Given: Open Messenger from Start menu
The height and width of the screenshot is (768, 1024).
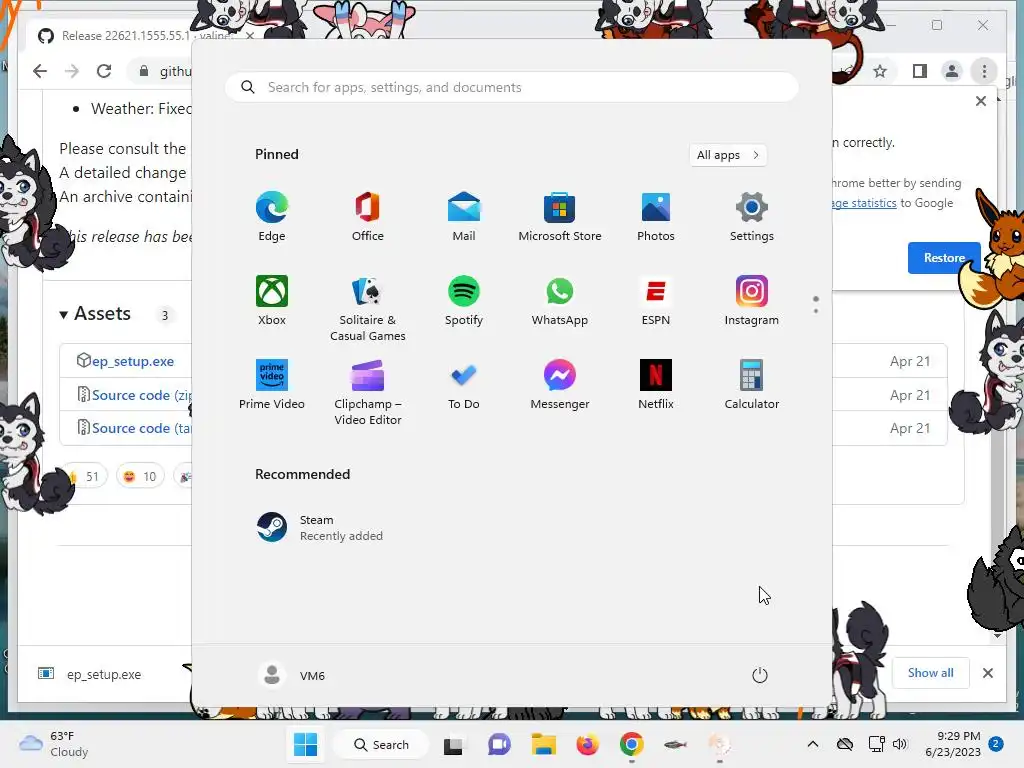Looking at the screenshot, I should 560,385.
